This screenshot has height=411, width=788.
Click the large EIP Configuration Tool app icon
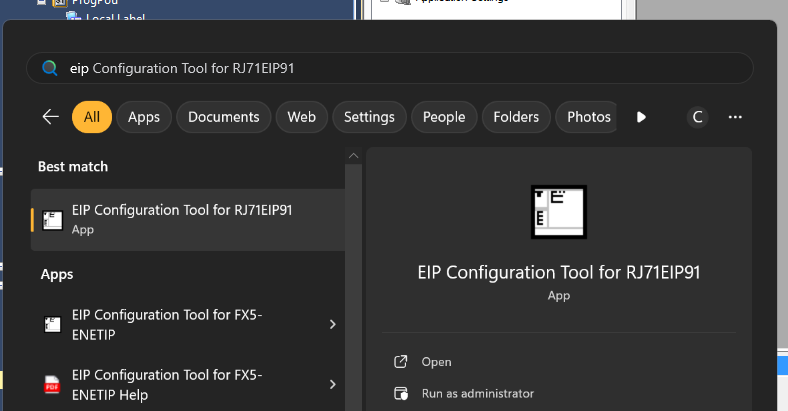coord(558,212)
